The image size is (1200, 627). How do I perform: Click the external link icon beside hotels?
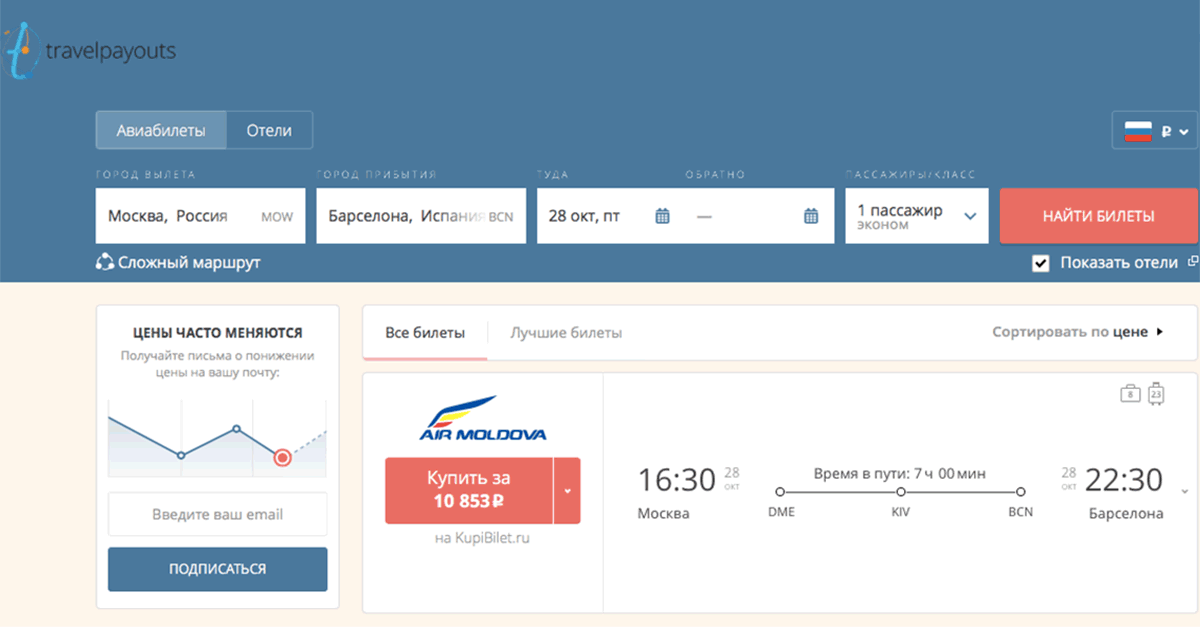(1191, 262)
